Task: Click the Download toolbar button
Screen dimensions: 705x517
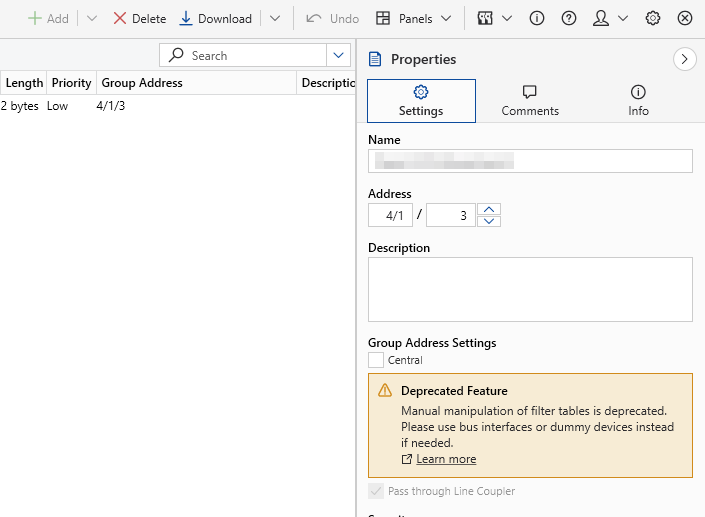Action: coord(215,19)
